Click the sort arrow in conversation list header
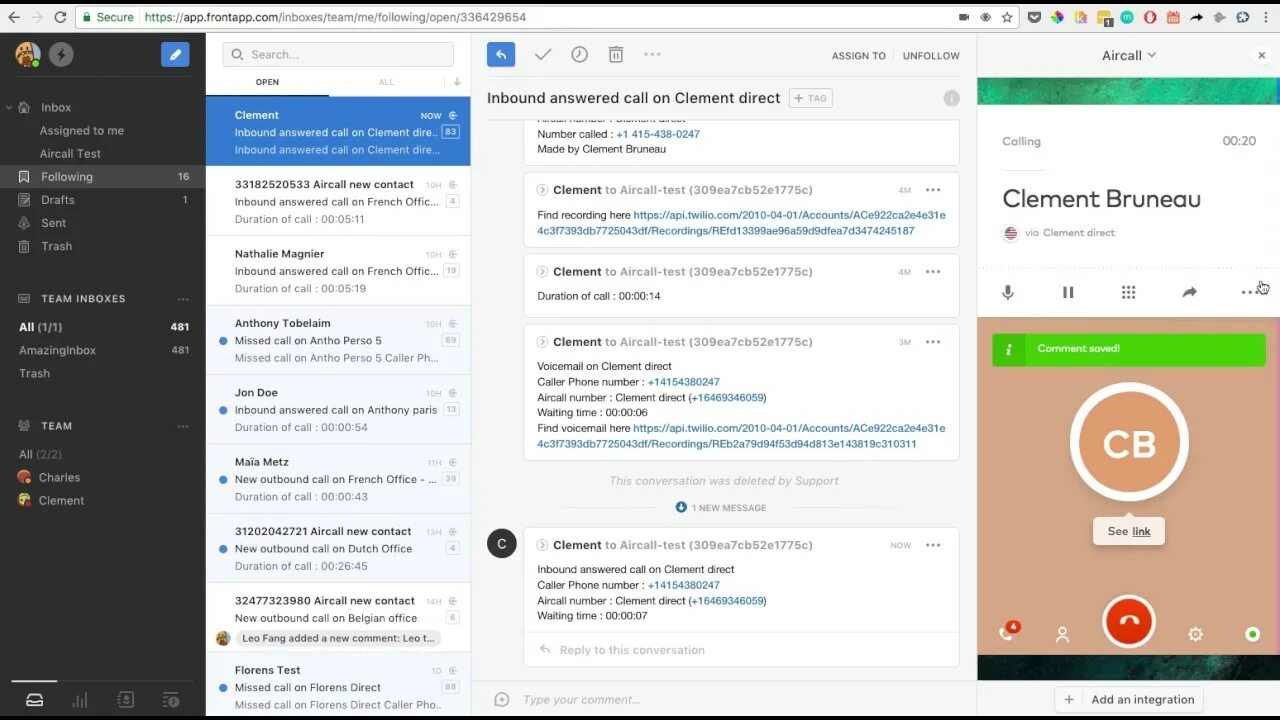 coord(457,82)
